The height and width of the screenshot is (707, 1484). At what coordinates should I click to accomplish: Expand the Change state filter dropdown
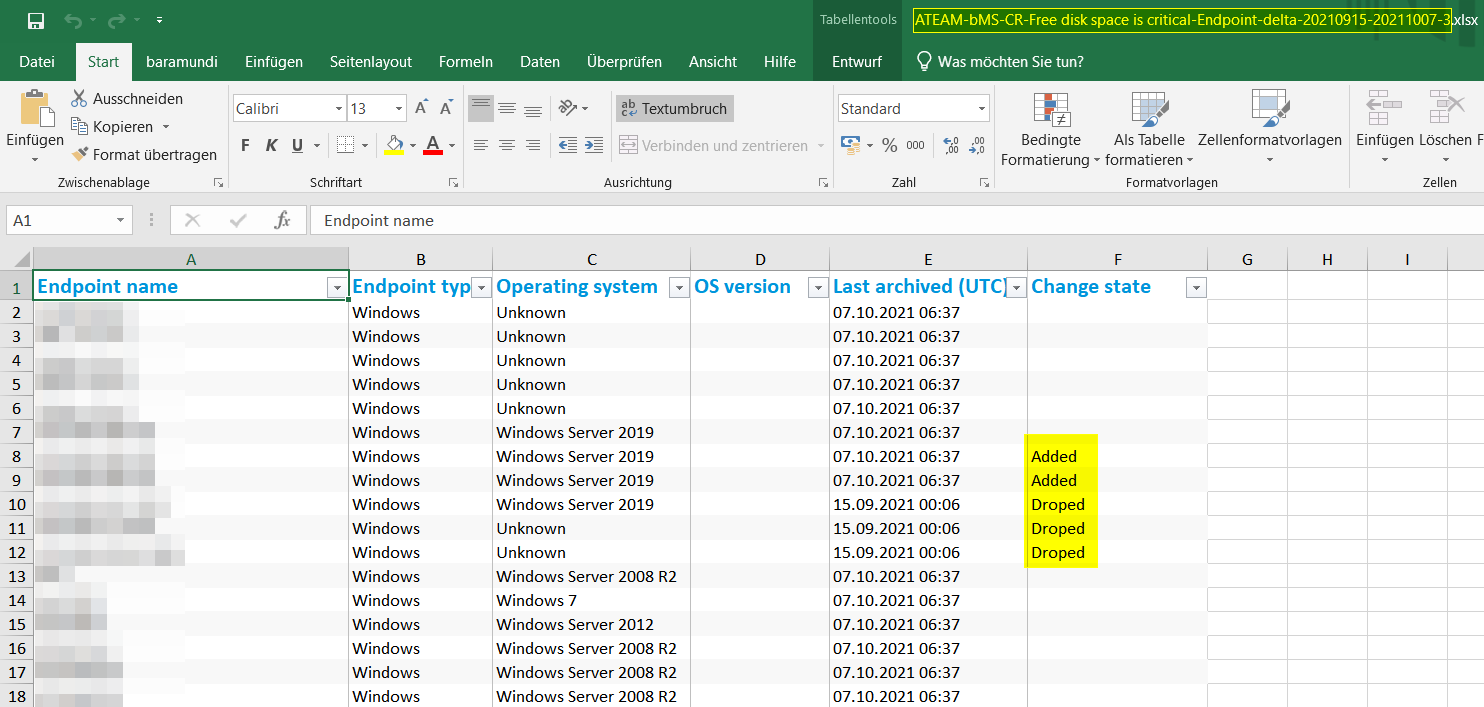[x=1195, y=288]
